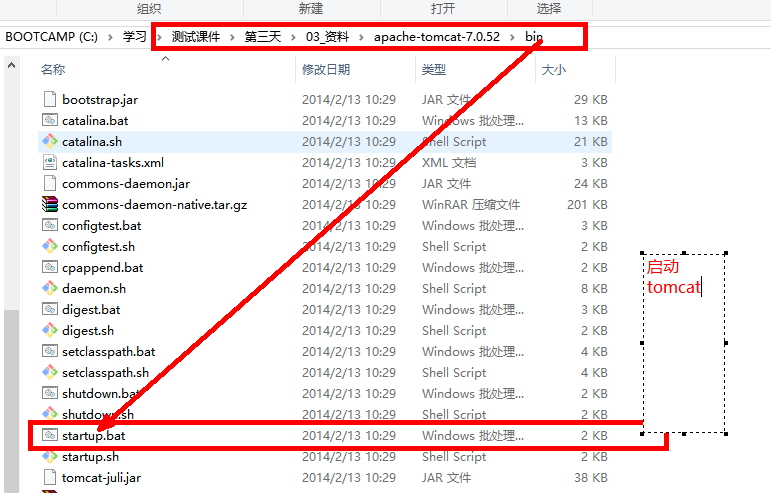
Task: Select the startup.bat file name
Action: pos(93,435)
